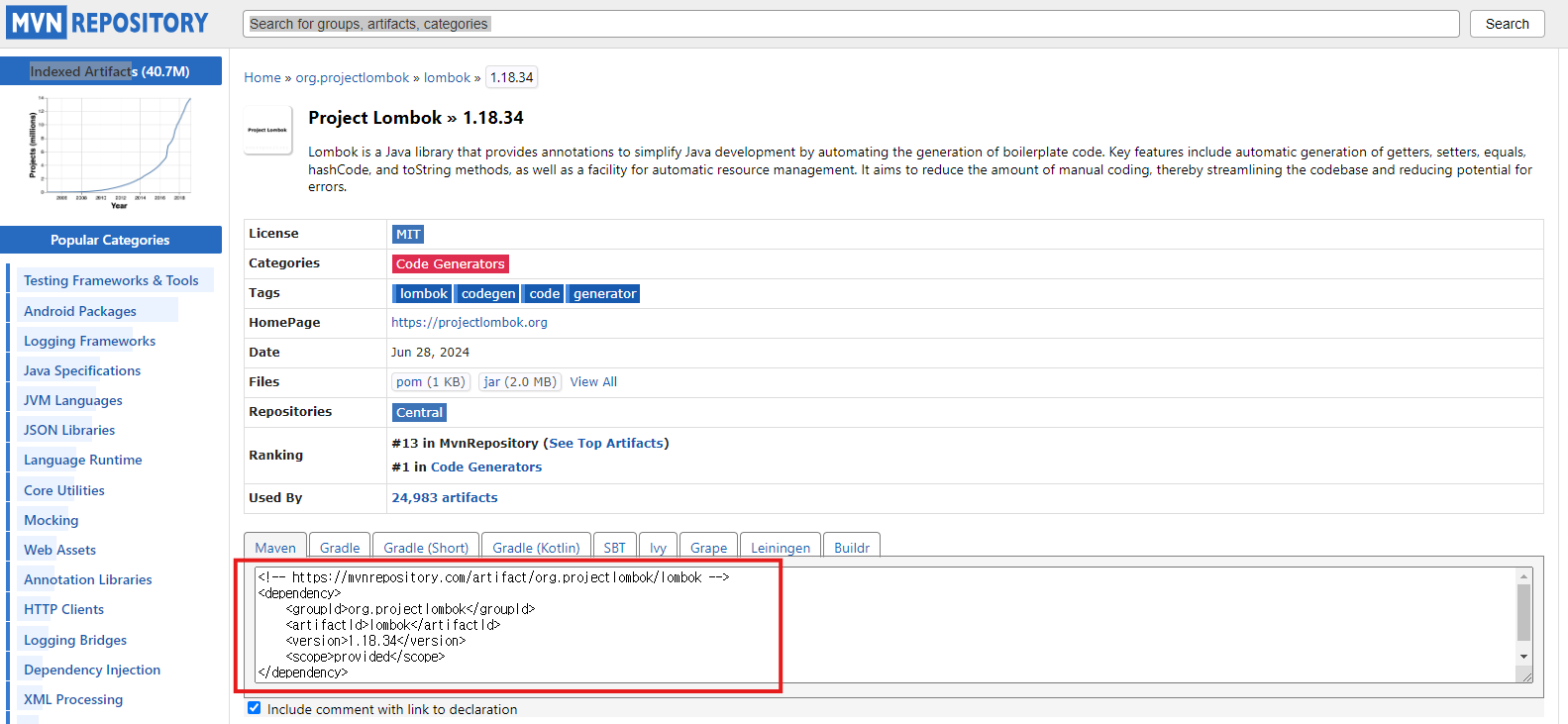Switch to the Grape tab
Viewport: 1568px width, 724px height.
[x=709, y=547]
